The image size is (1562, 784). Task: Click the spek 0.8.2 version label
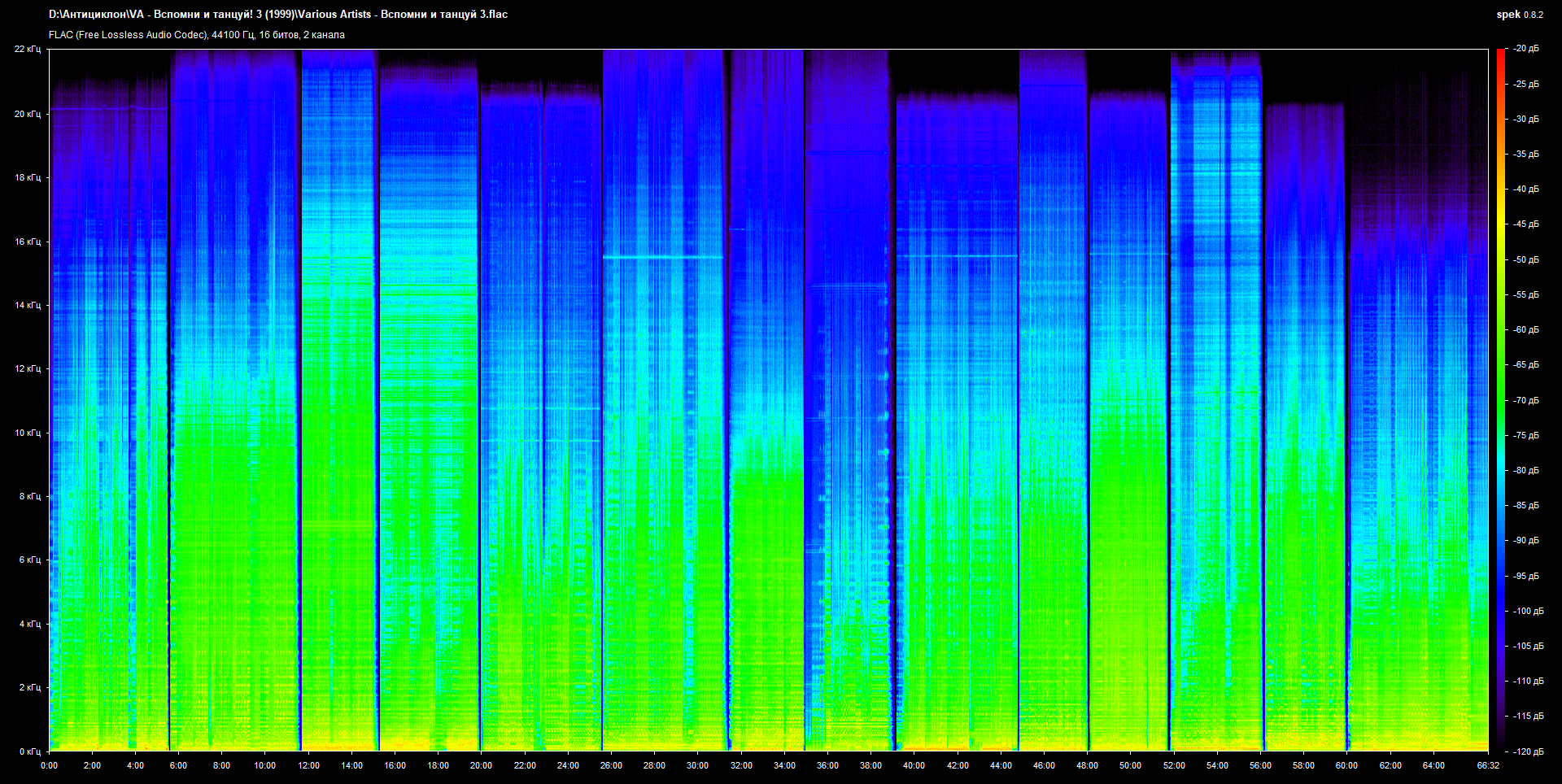coord(1519,15)
